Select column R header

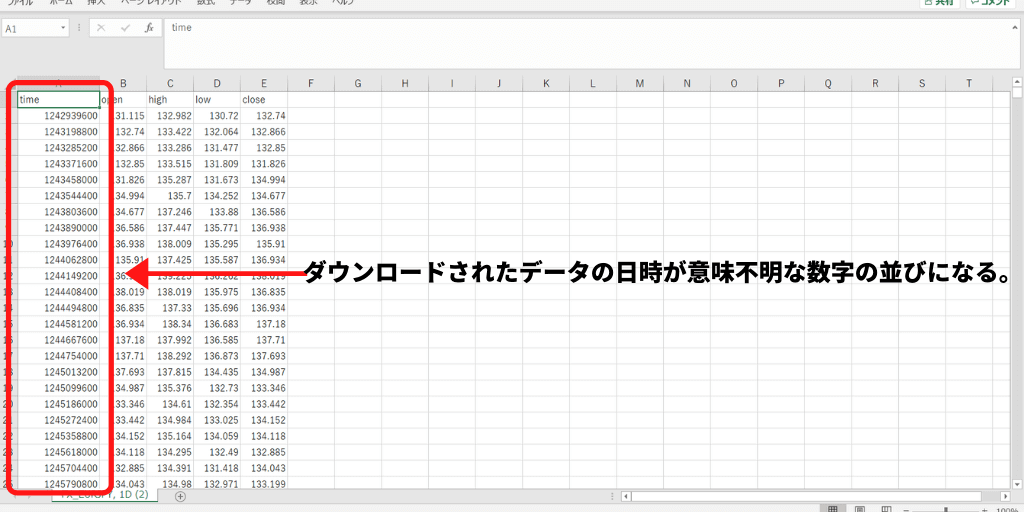point(875,84)
